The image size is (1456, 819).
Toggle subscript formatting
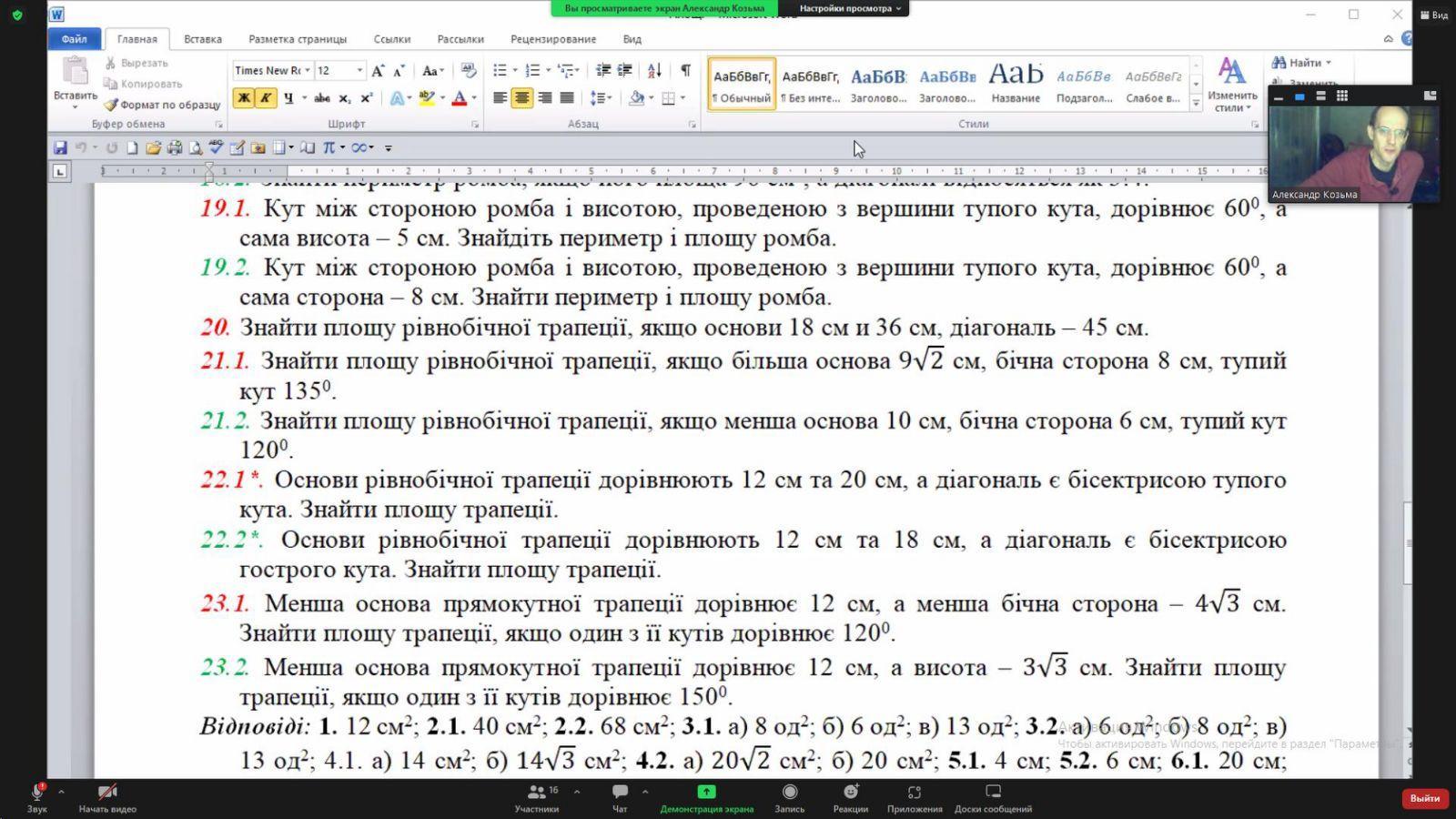pyautogui.click(x=345, y=98)
